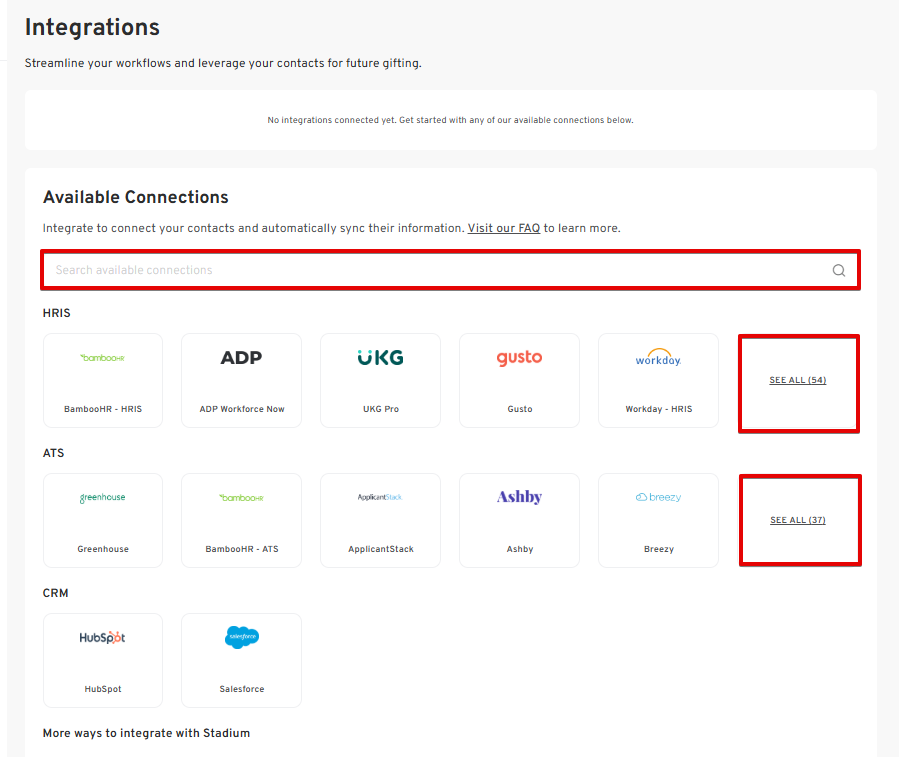899x757 pixels.
Task: Choose the ApplicantStack integration card
Action: coord(380,521)
